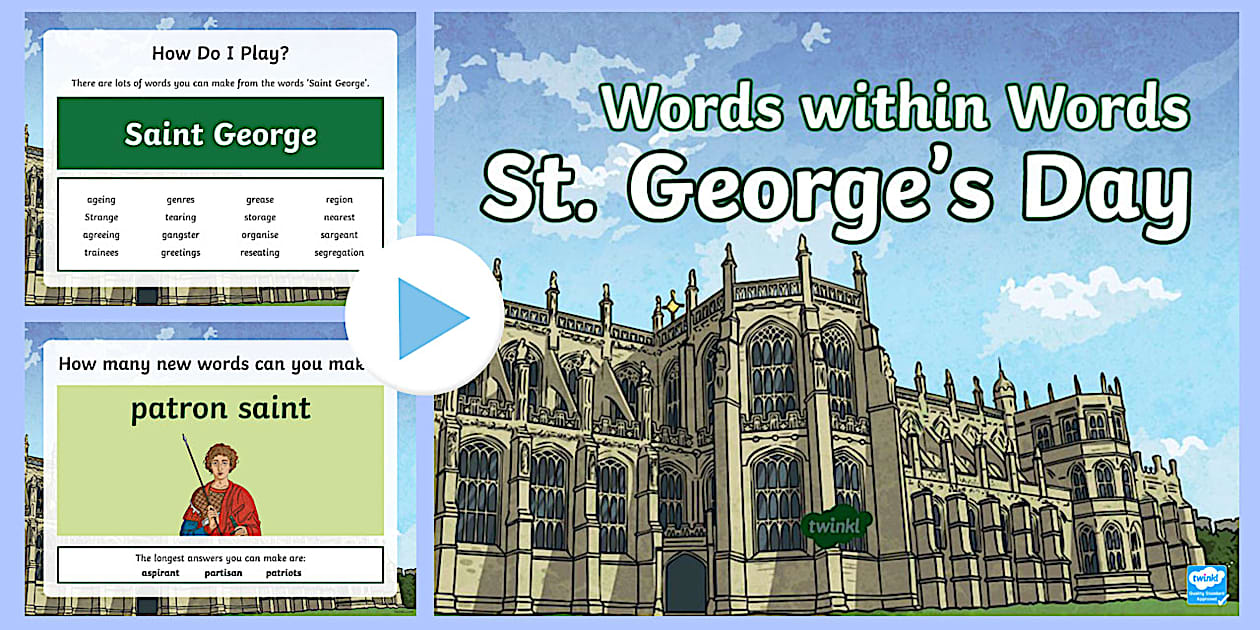Click the twinkl quality approved badge

coord(1206,586)
